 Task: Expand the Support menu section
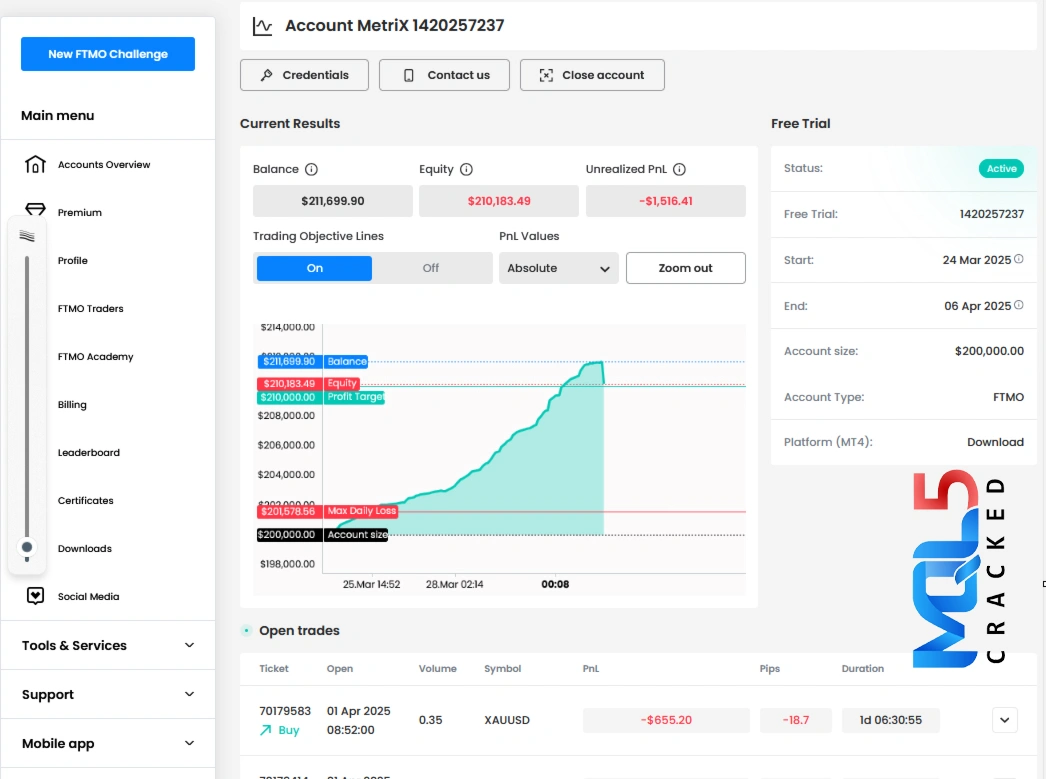[108, 694]
